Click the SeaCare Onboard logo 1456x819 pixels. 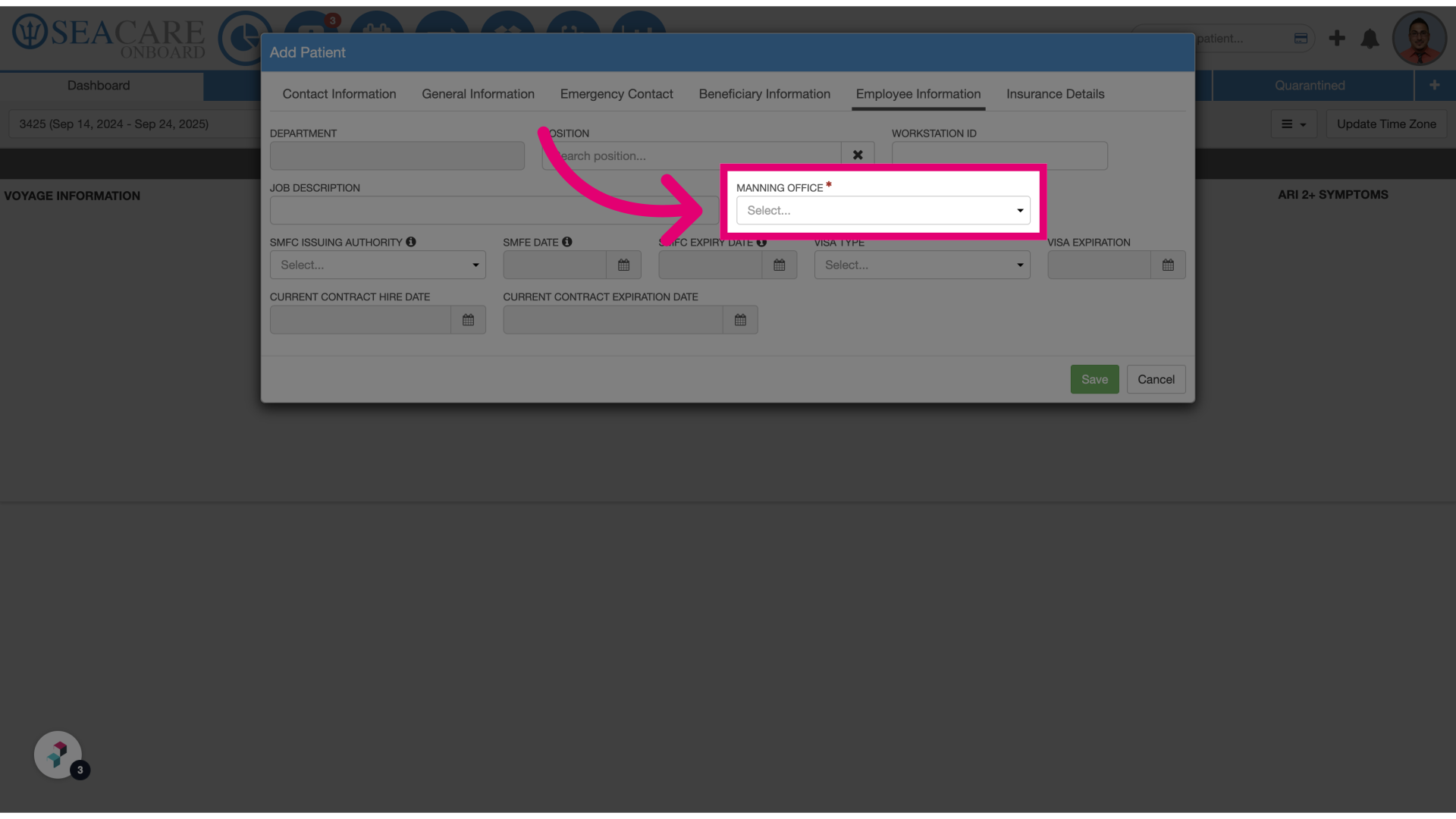(108, 38)
